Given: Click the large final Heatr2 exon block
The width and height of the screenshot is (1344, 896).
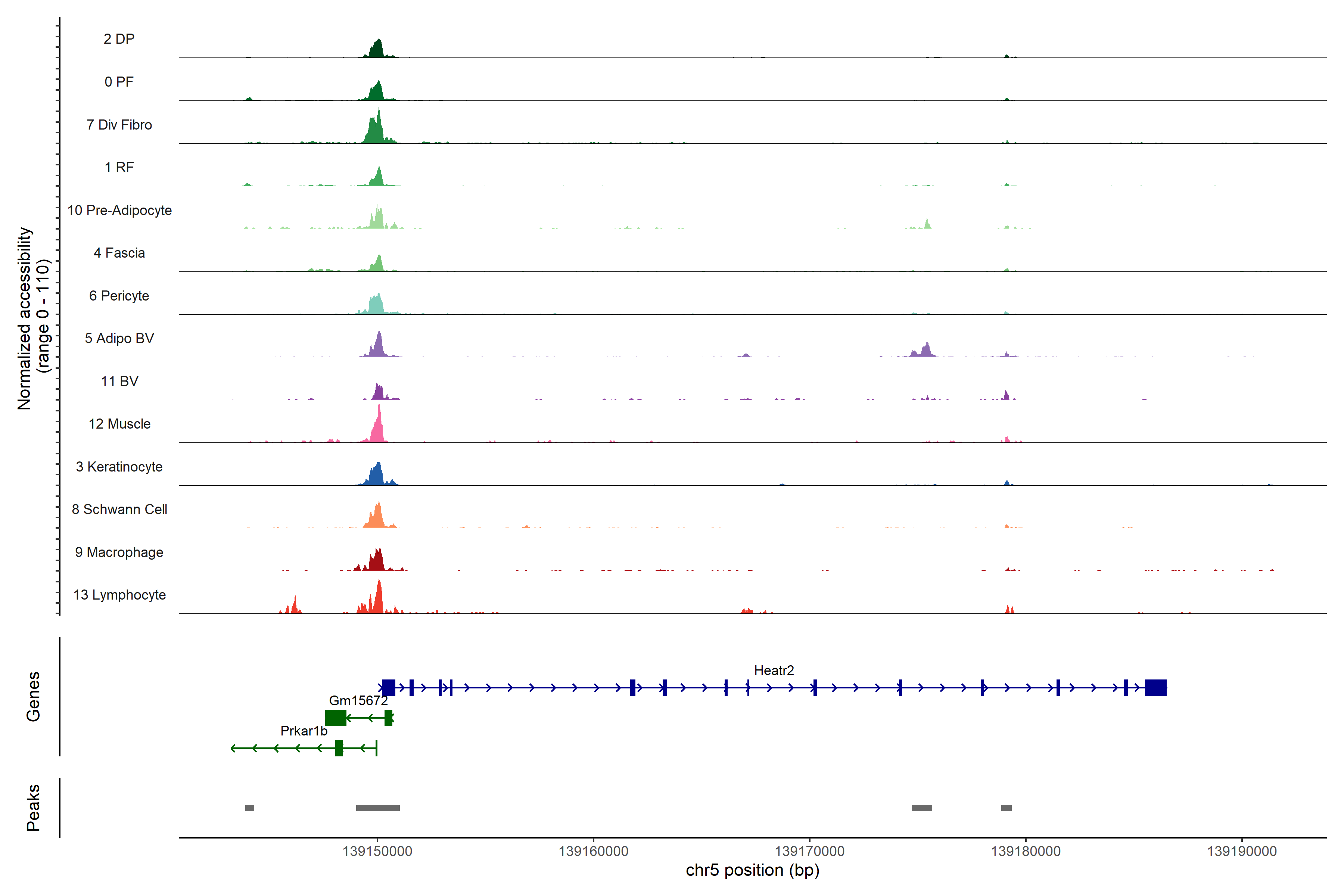Looking at the screenshot, I should click(1155, 687).
